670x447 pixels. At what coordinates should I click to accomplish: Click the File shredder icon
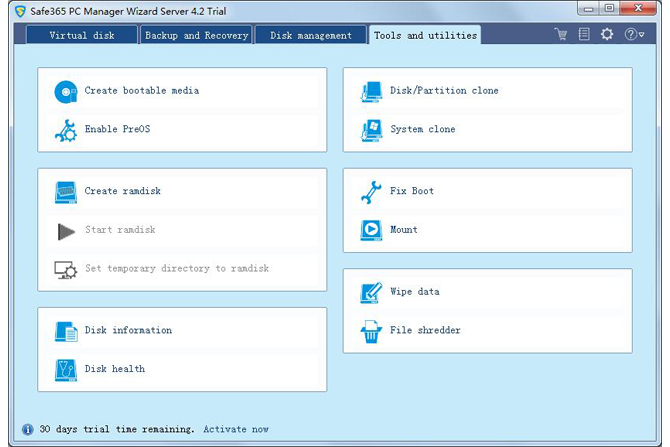tap(371, 331)
